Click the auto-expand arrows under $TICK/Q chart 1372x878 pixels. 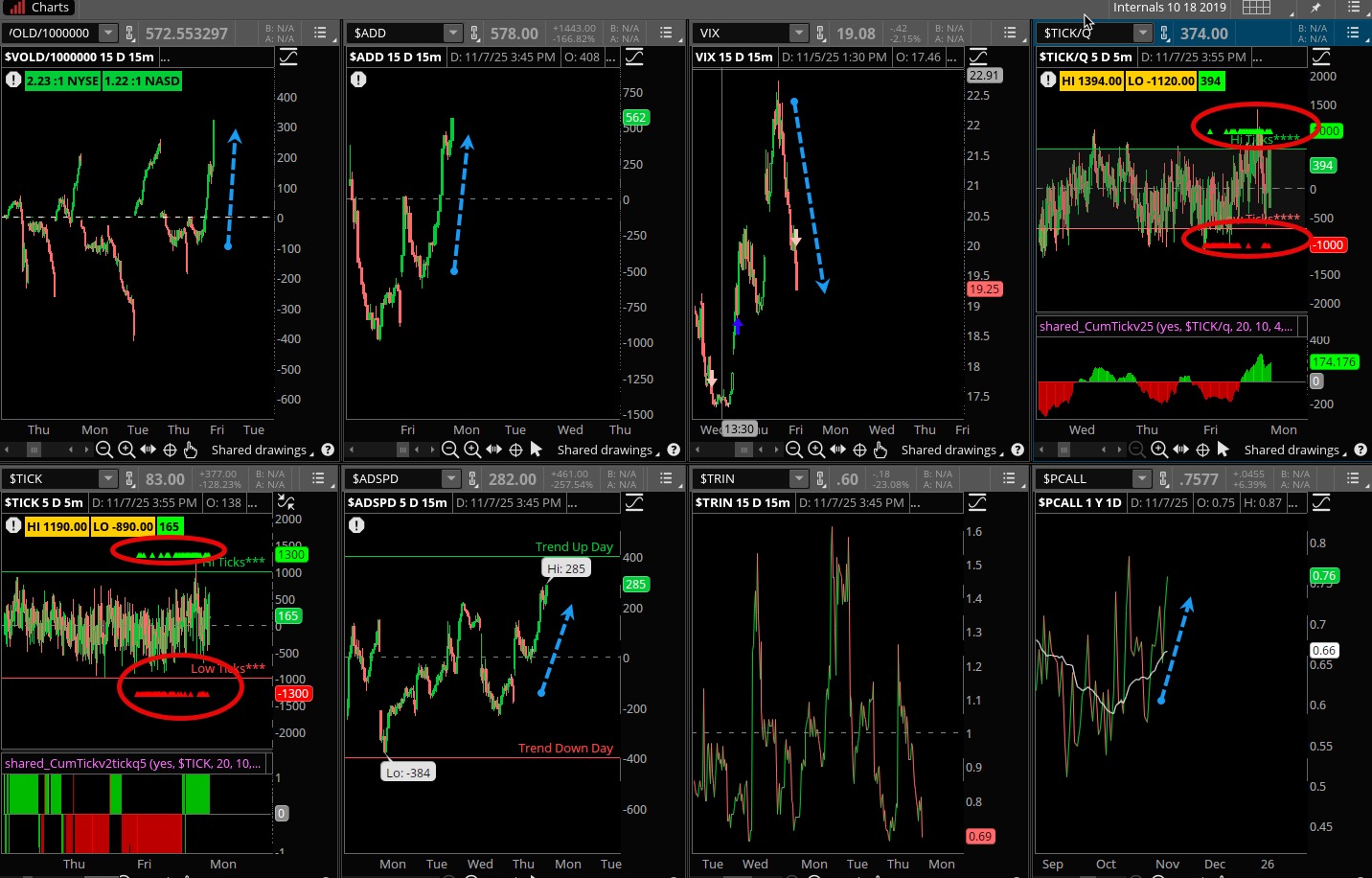pos(1180,450)
